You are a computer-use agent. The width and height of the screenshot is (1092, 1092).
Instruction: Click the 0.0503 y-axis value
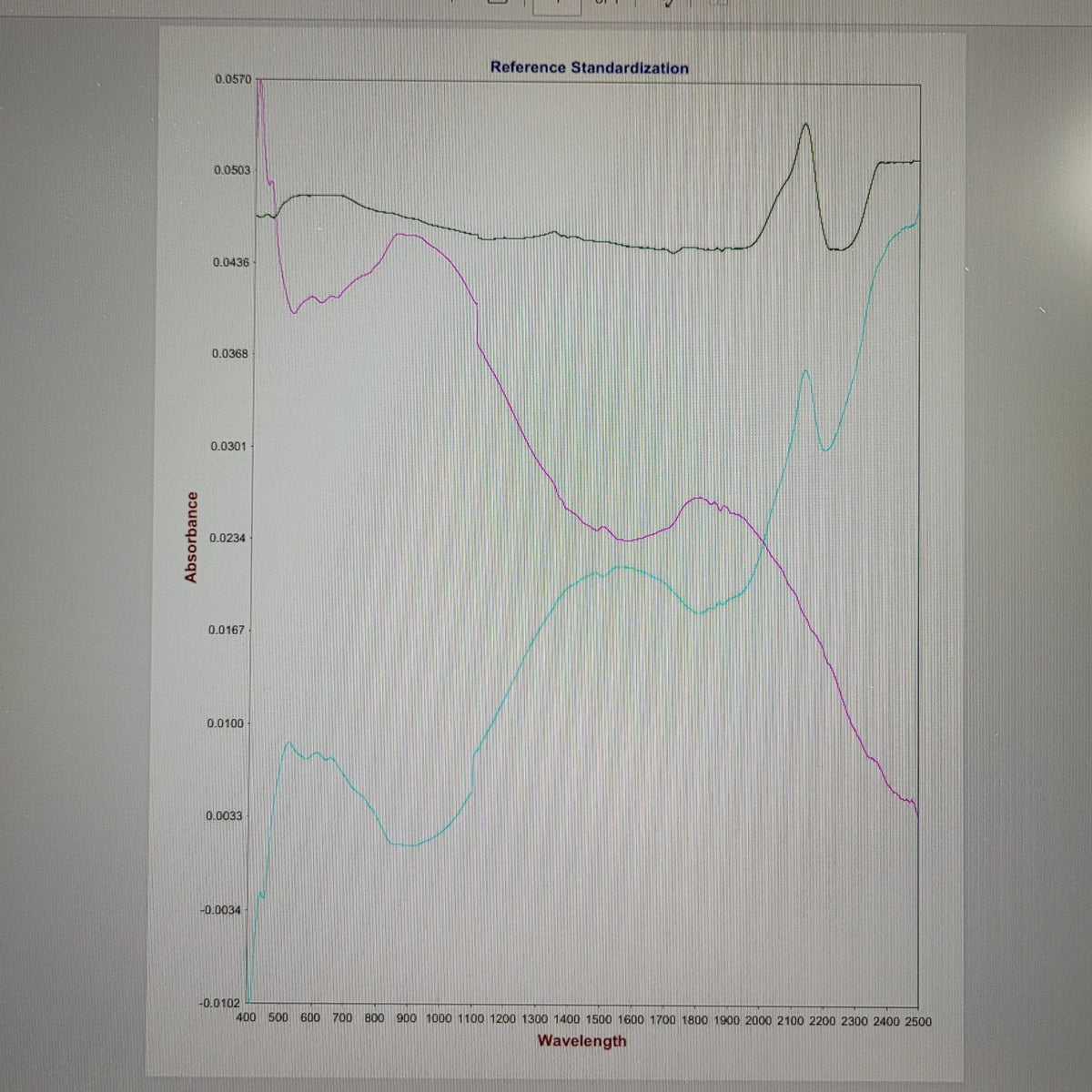[232, 170]
